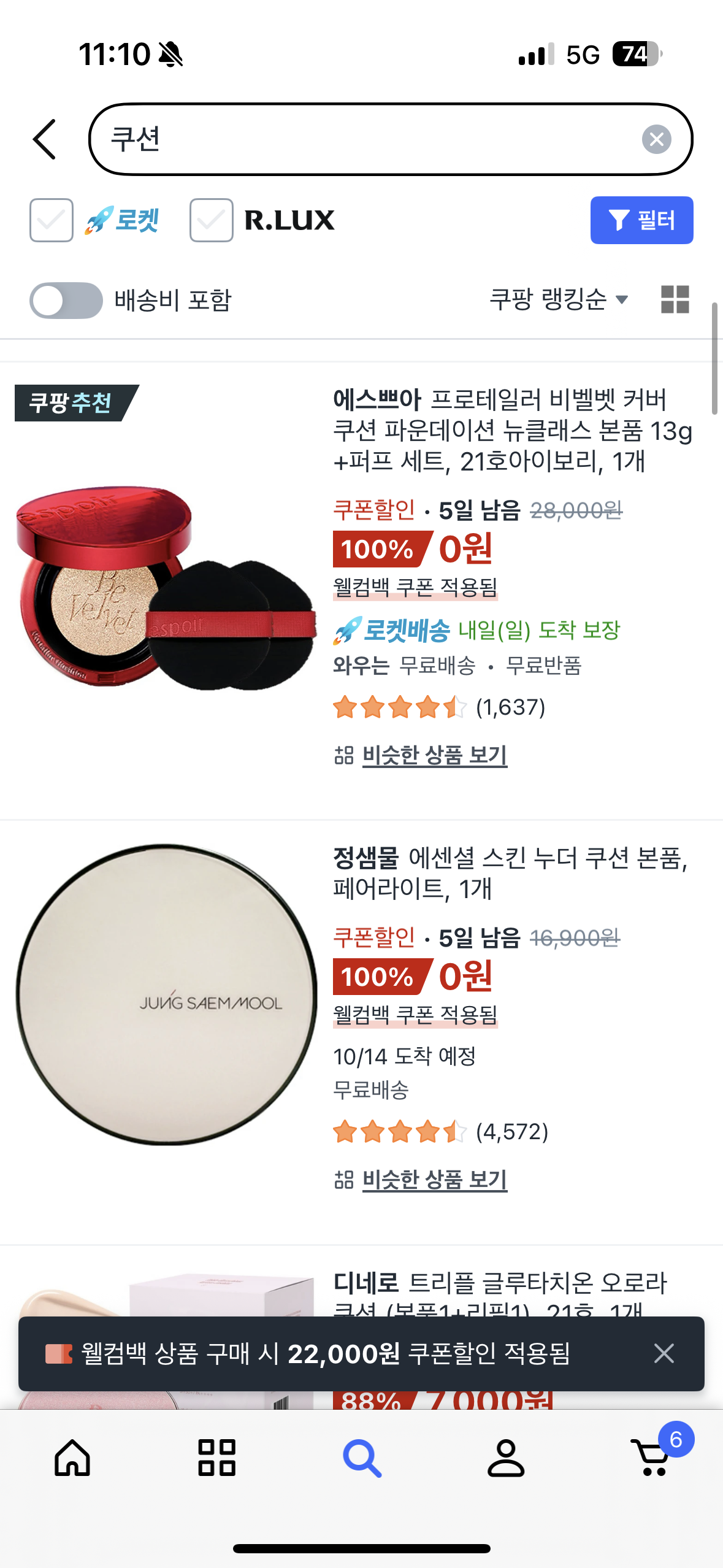Open the search tab magnifier icon

(x=362, y=1458)
